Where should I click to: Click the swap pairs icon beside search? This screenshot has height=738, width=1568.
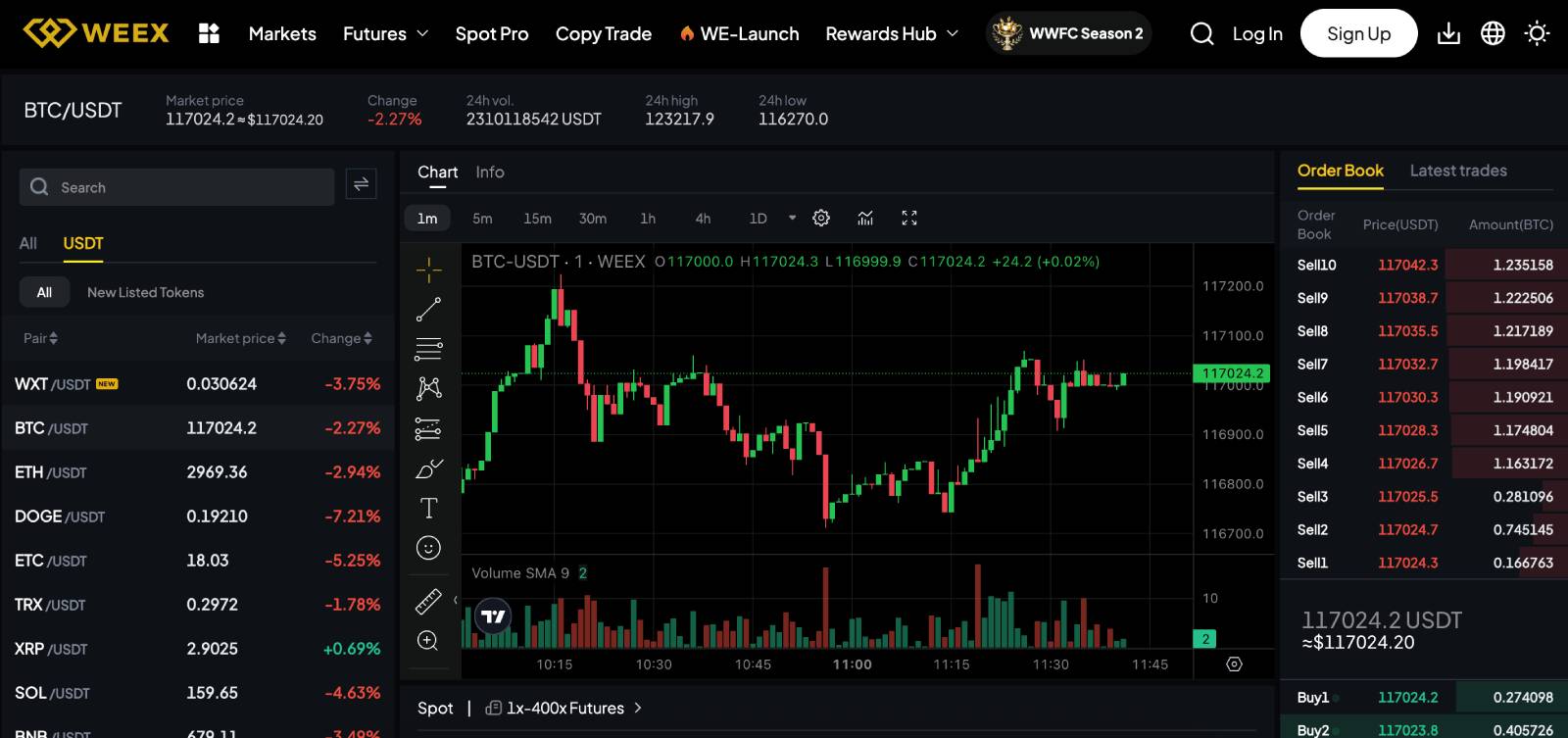pos(361,184)
